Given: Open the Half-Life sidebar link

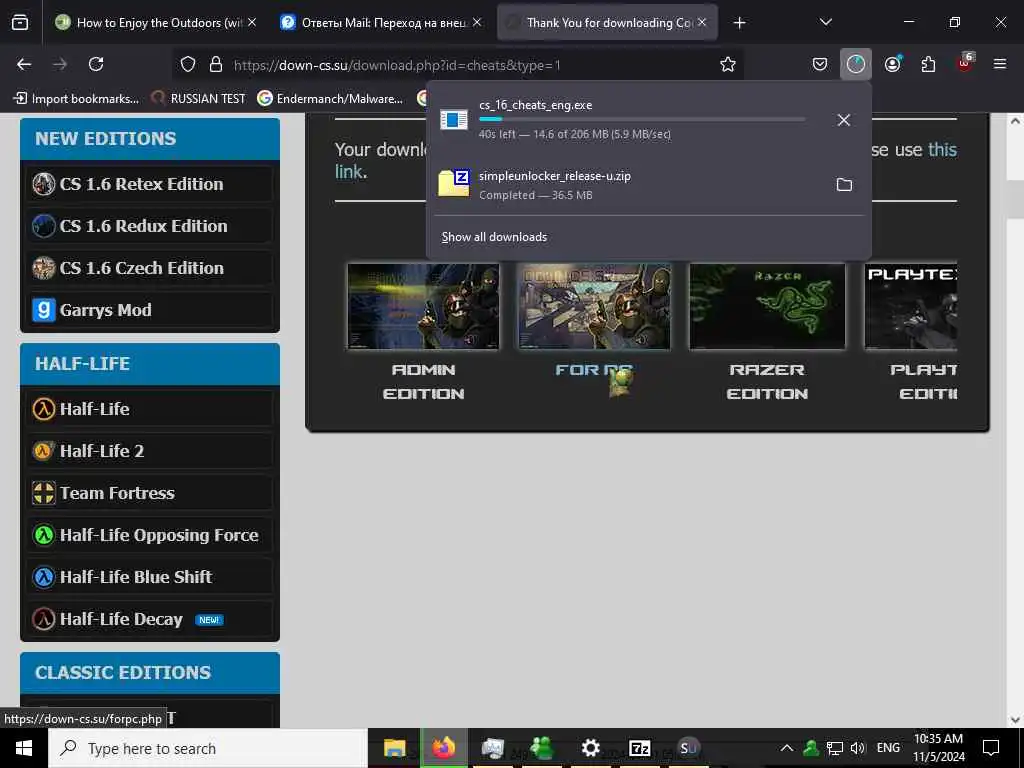Looking at the screenshot, I should 150,409.
